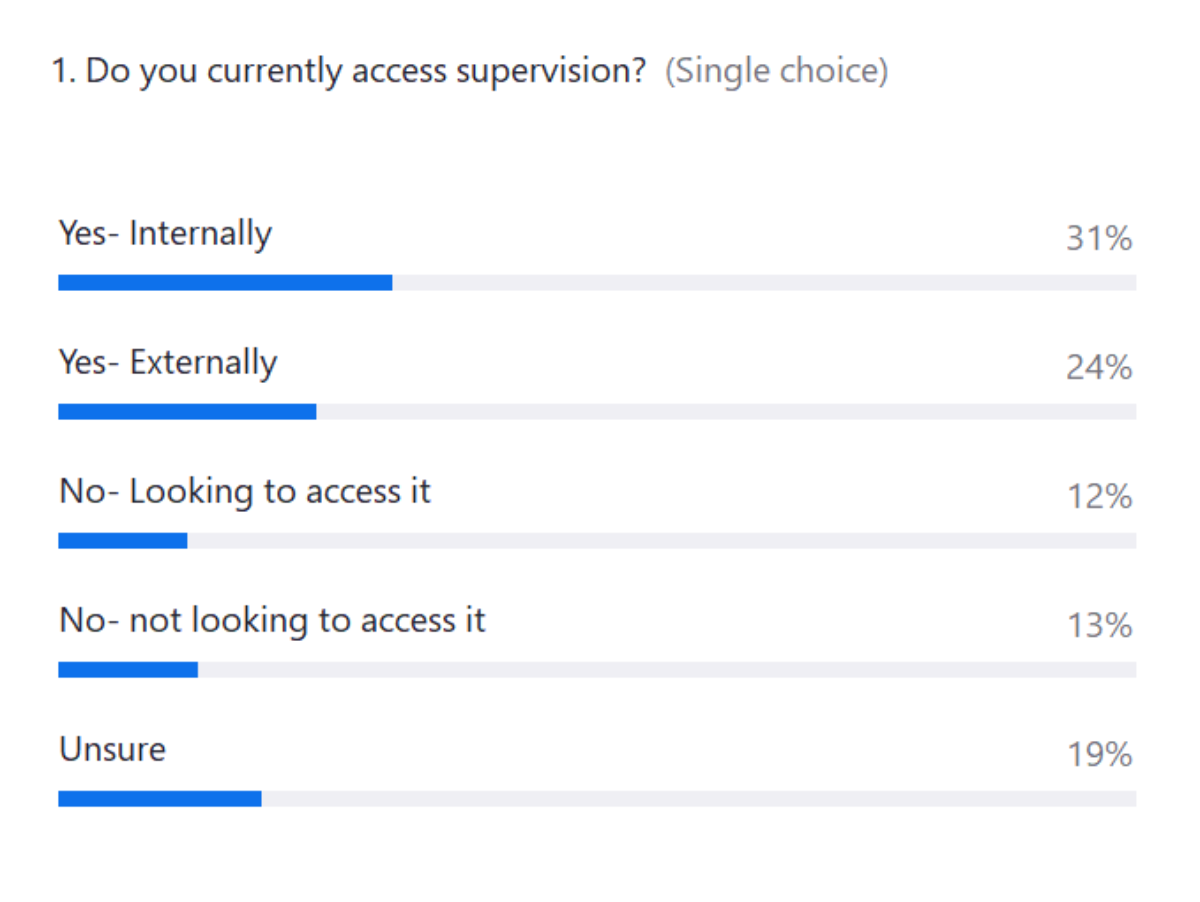The width and height of the screenshot is (1200, 902).
Task: Click the 'Yes- Internally' option label
Action: pyautogui.click(x=165, y=234)
